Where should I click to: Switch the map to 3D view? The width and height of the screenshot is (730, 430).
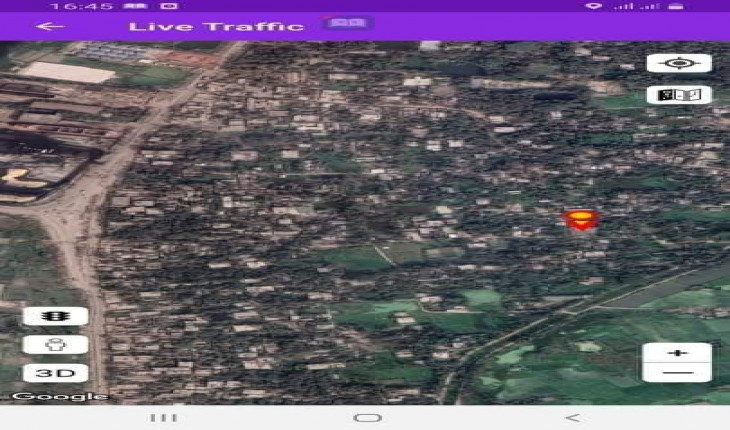coord(55,373)
